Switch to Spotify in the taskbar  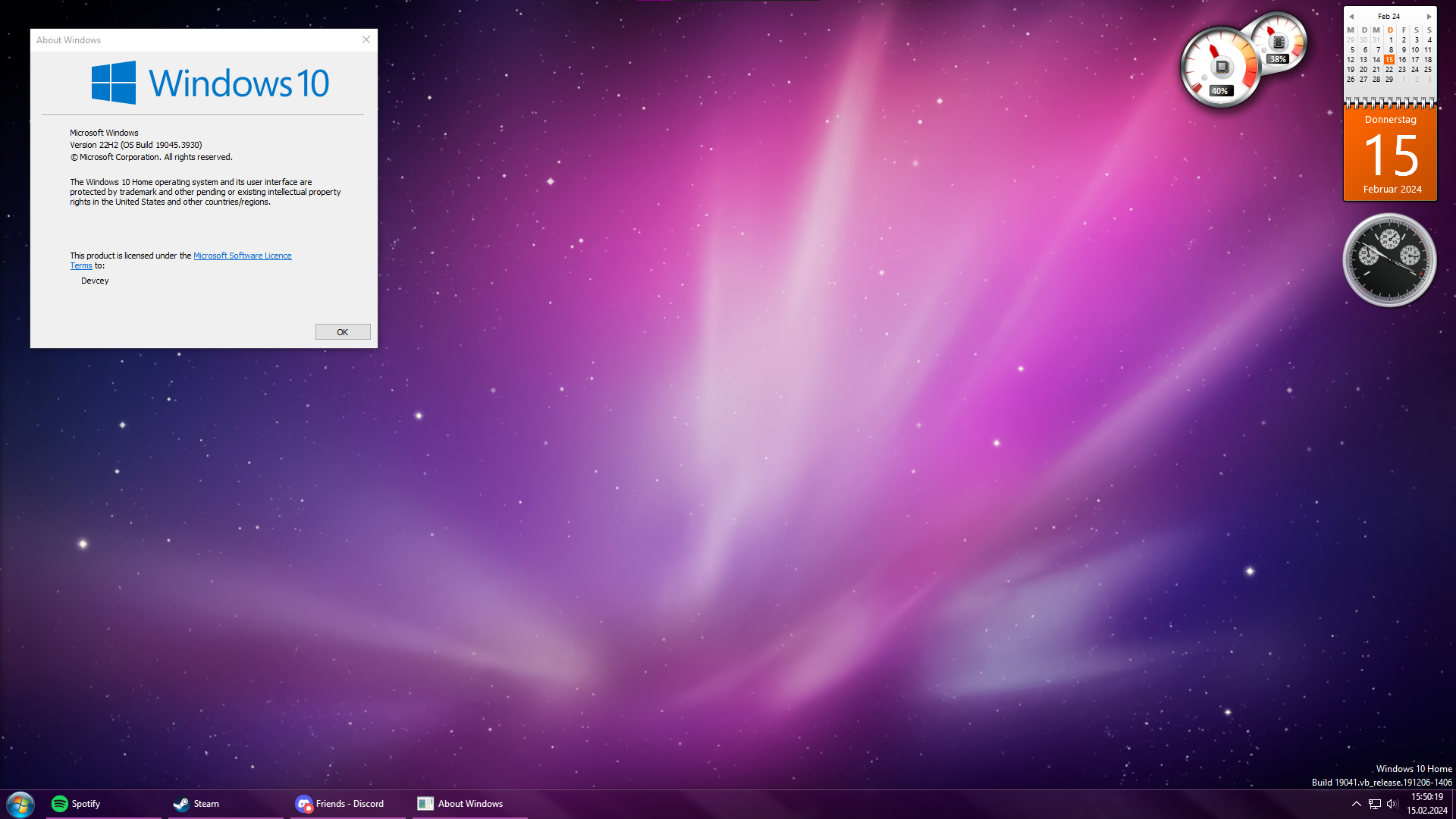coord(104,804)
